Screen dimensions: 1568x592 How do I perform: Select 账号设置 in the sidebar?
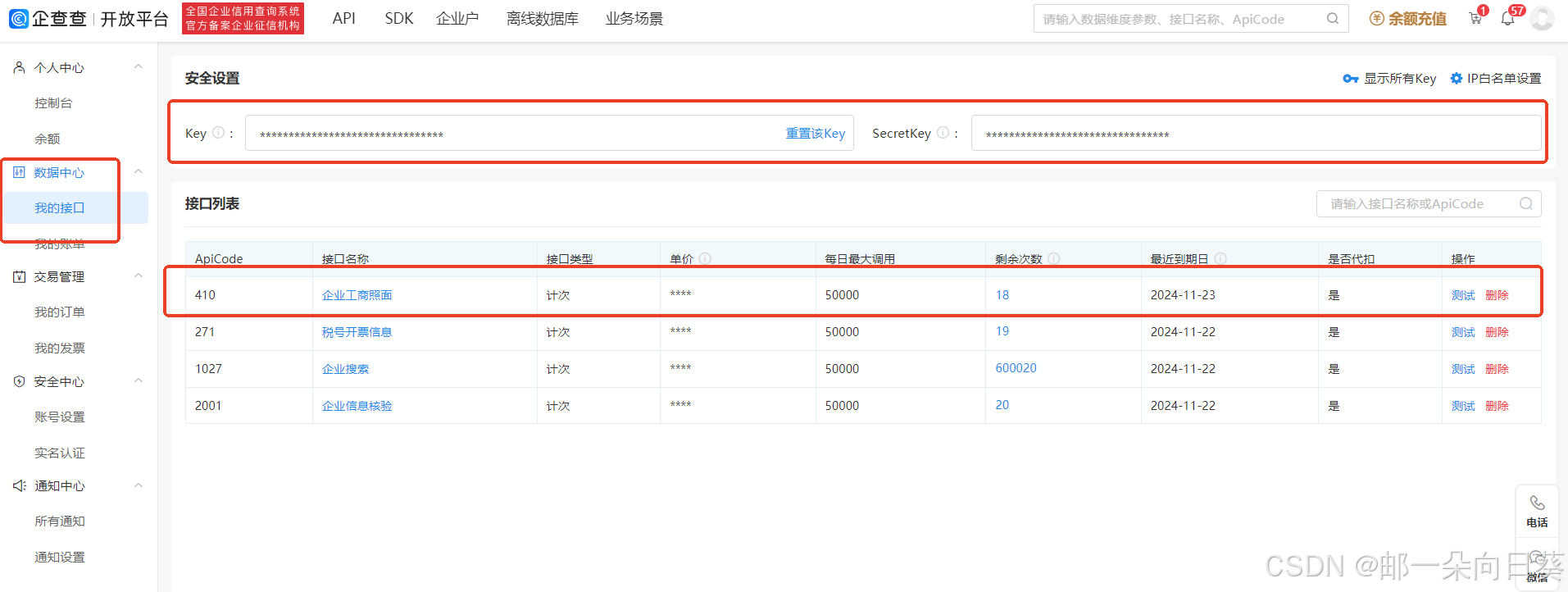(x=60, y=417)
